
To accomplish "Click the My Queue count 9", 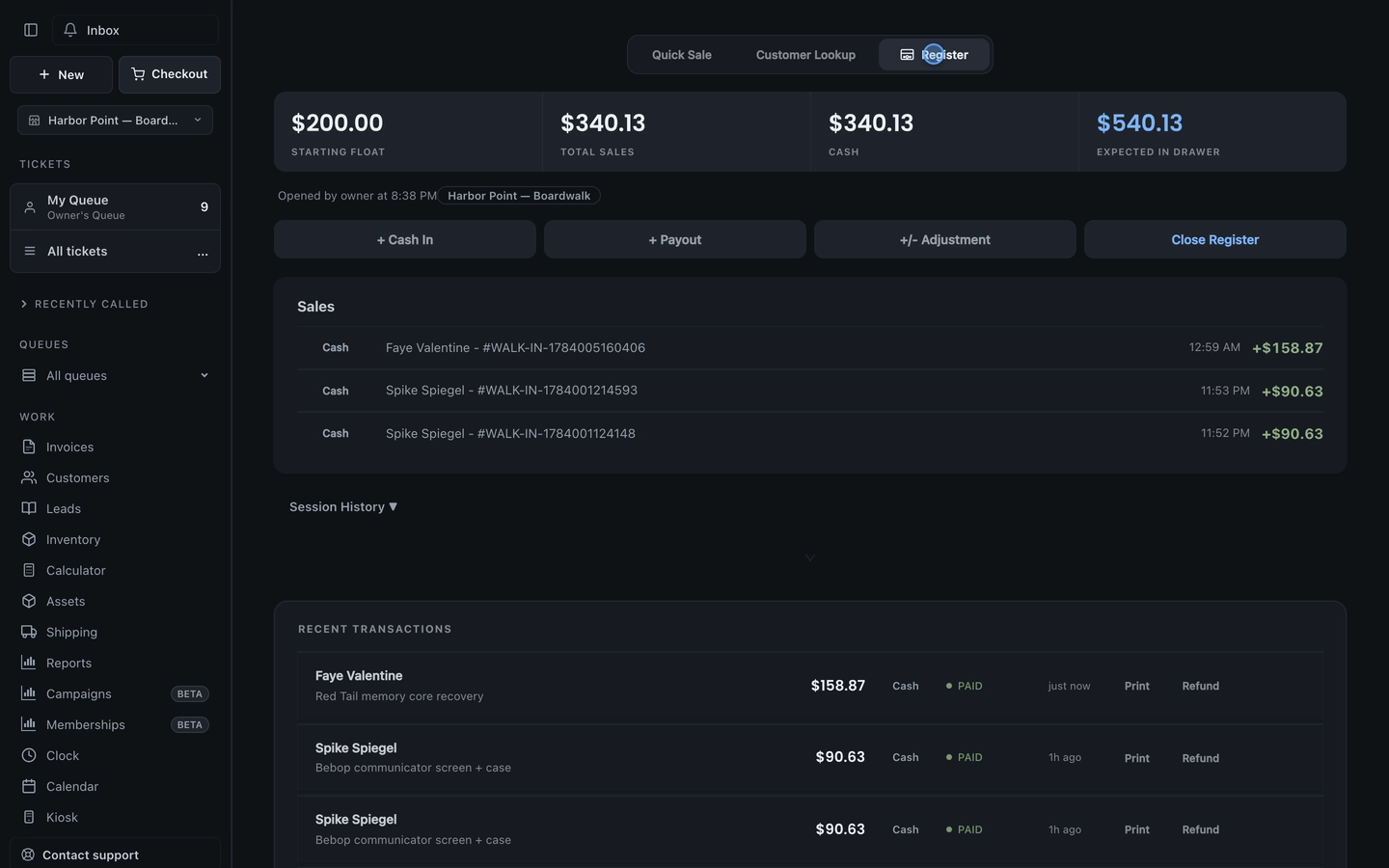I will pos(204,206).
